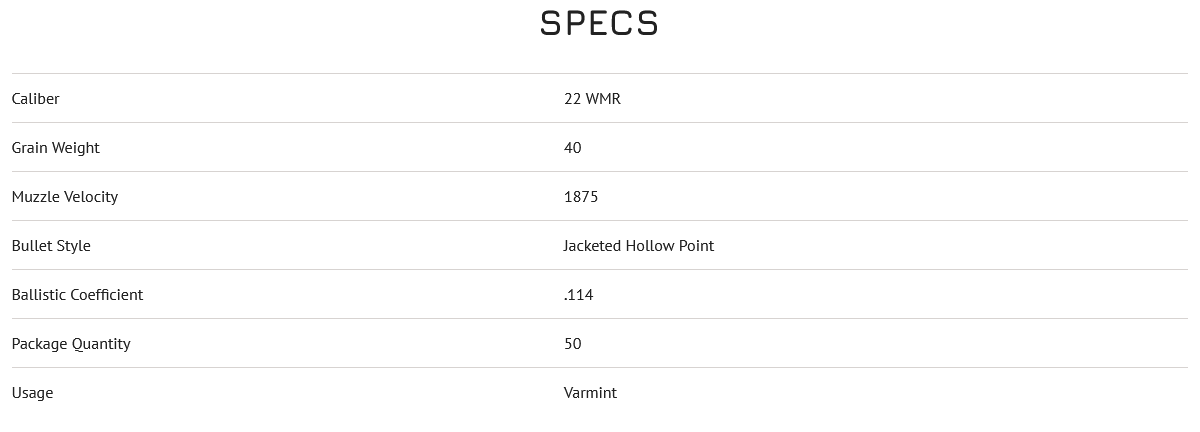Click the package quantity value 50
This screenshot has width=1200, height=432.
572,343
